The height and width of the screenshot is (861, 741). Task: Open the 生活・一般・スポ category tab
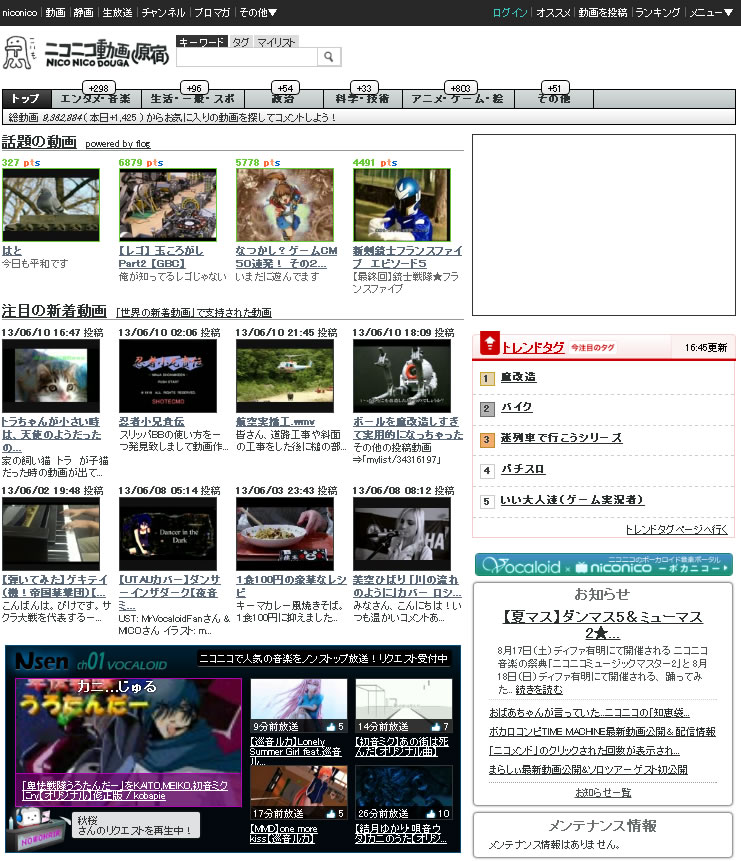tap(193, 99)
